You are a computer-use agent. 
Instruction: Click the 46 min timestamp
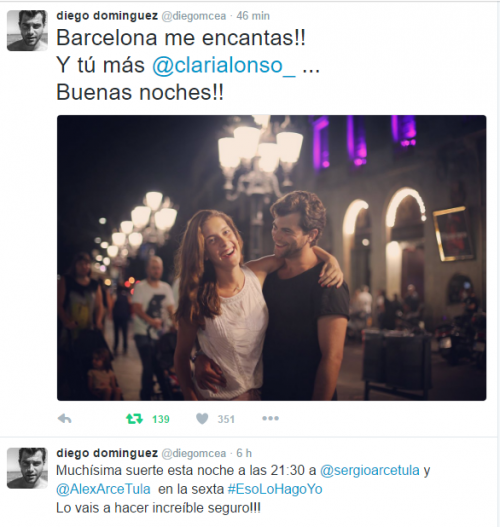[253, 16]
